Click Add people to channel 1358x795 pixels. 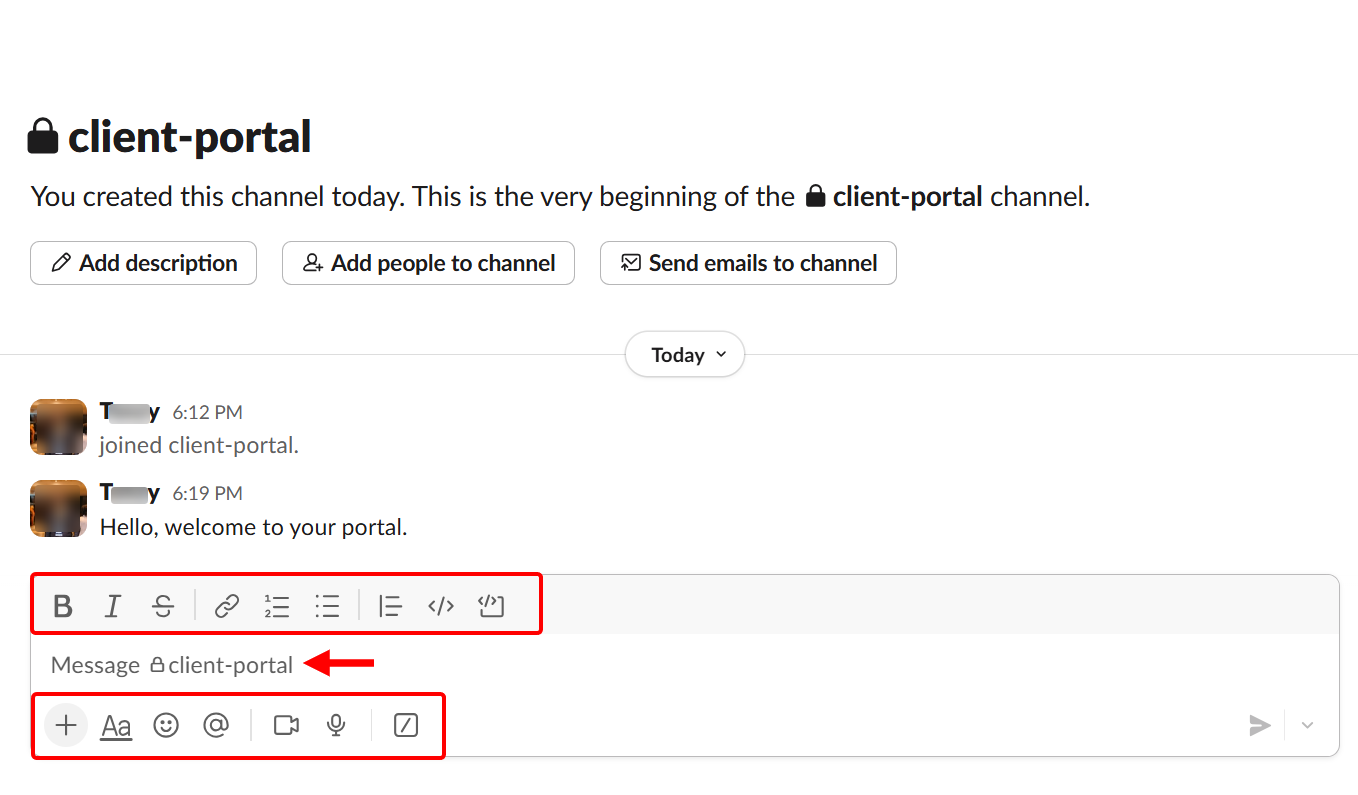pyautogui.click(x=428, y=262)
